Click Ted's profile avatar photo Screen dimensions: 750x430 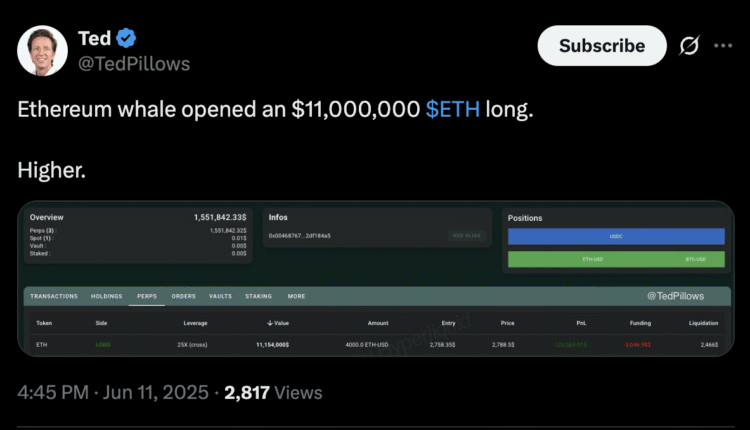[x=43, y=48]
